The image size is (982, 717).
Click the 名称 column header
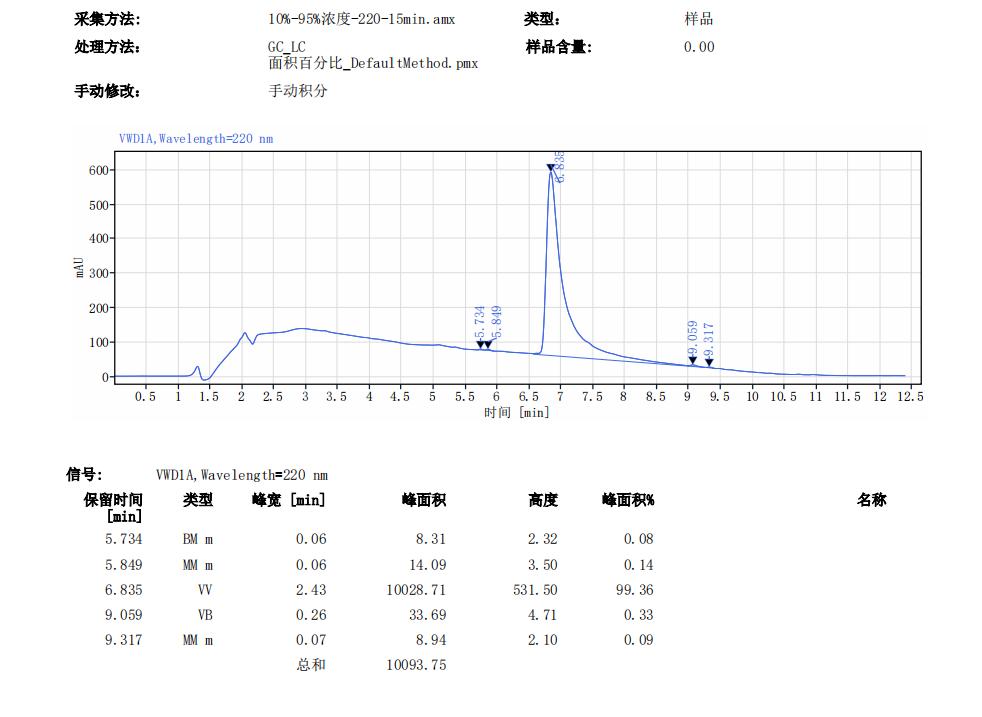(x=871, y=500)
